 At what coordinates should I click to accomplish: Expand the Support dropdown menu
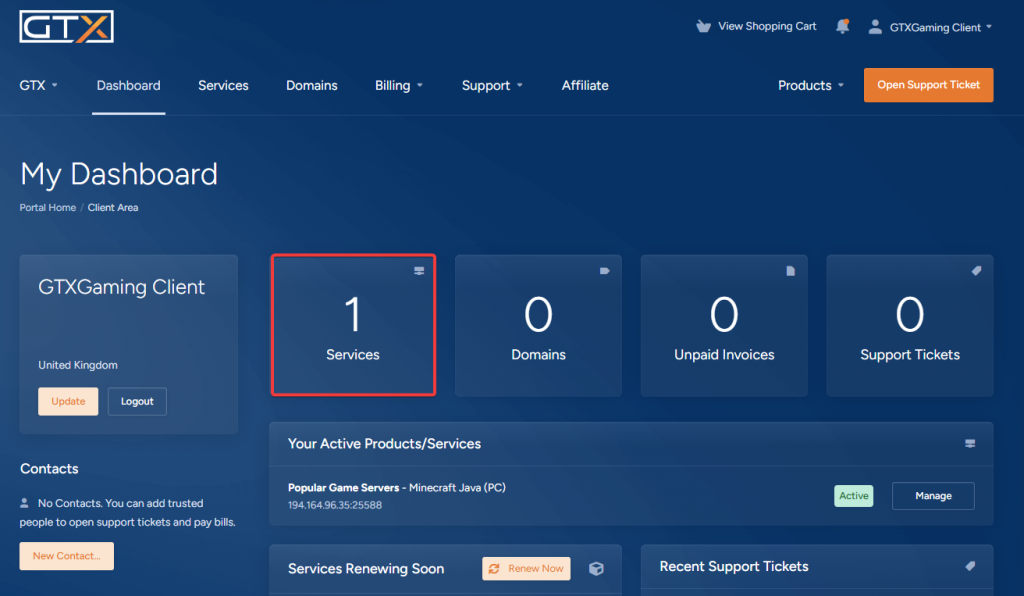point(492,86)
